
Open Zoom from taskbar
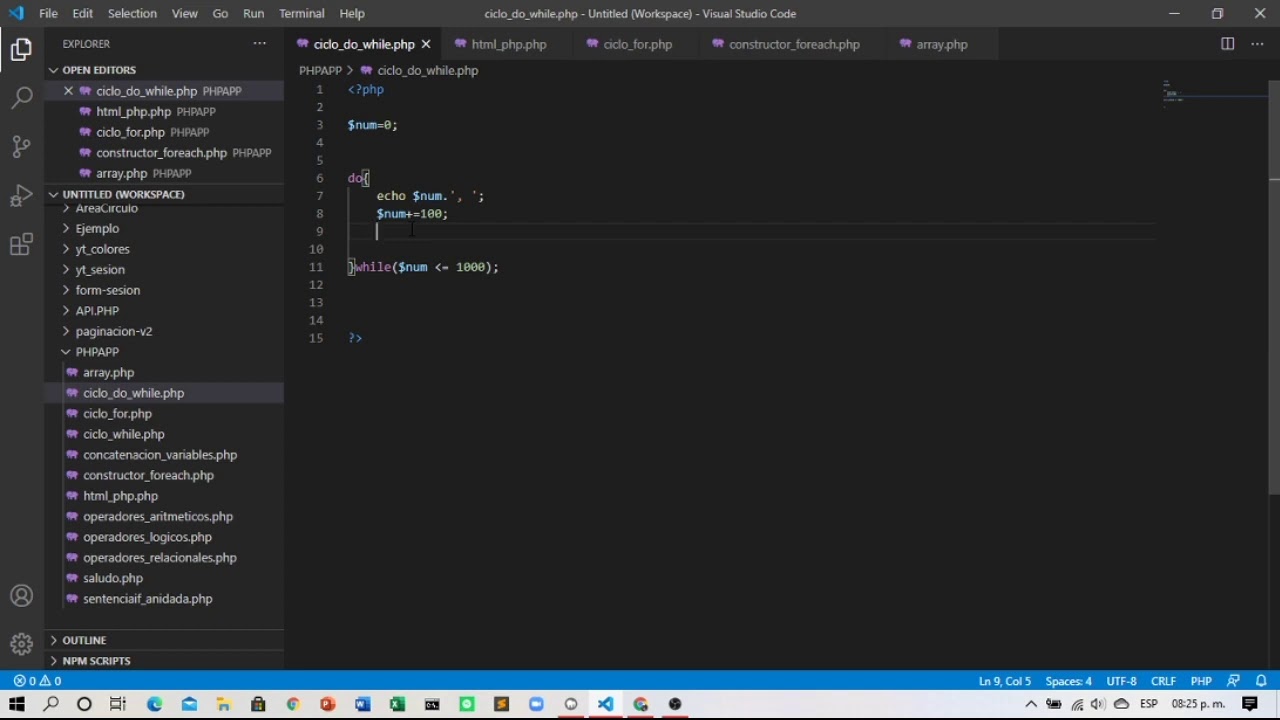point(536,704)
